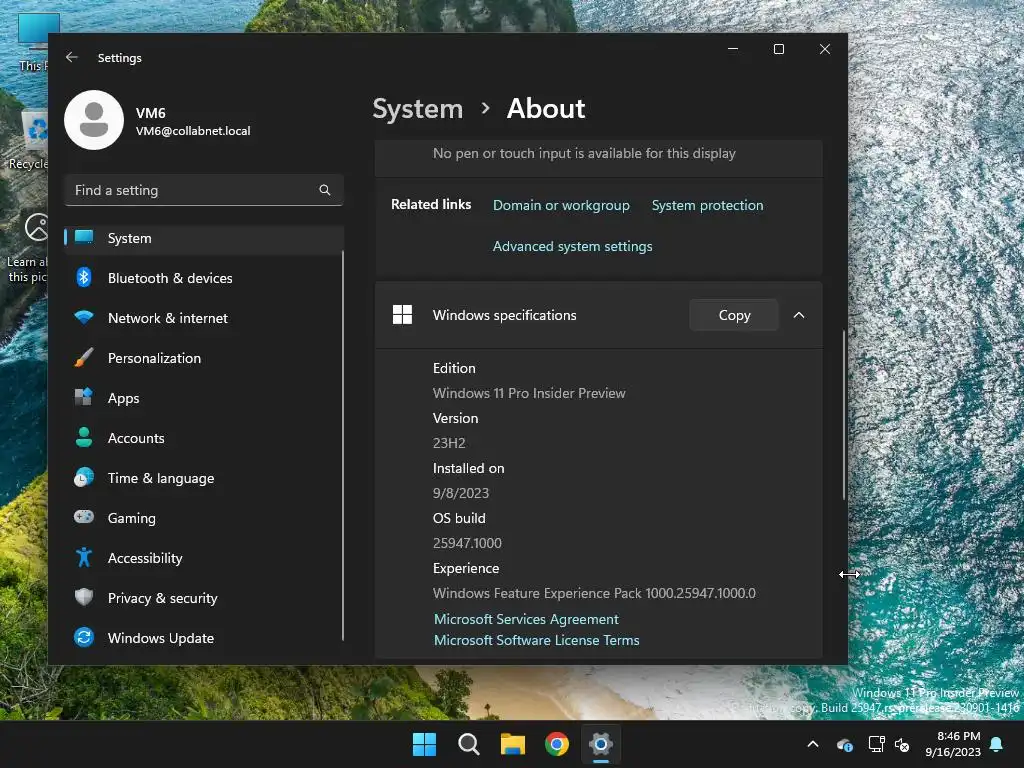The image size is (1024, 768).
Task: Click the content pane vertical scrollbar
Action: click(844, 415)
